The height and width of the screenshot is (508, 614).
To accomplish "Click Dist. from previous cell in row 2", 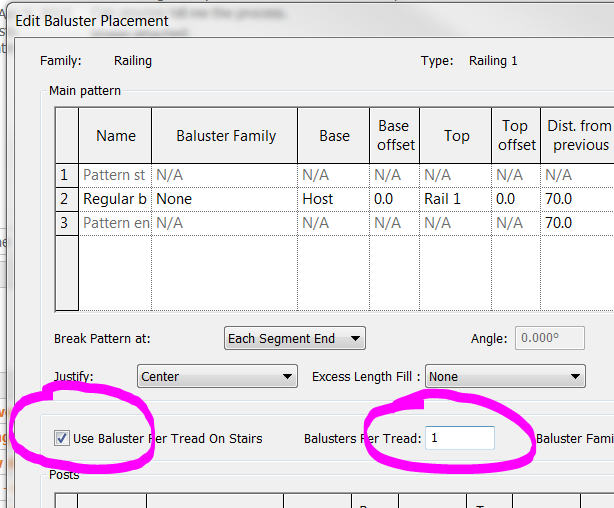I will pos(577,199).
